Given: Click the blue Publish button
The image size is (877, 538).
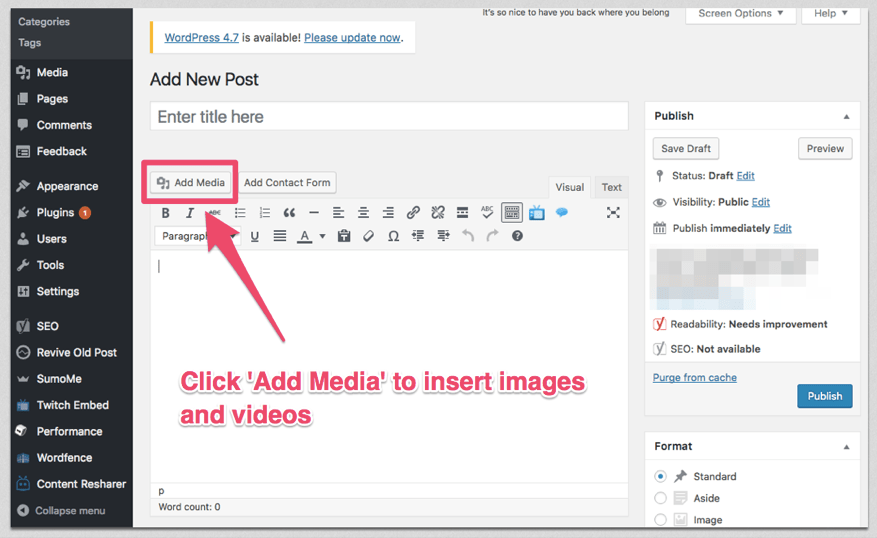Looking at the screenshot, I should pos(824,396).
